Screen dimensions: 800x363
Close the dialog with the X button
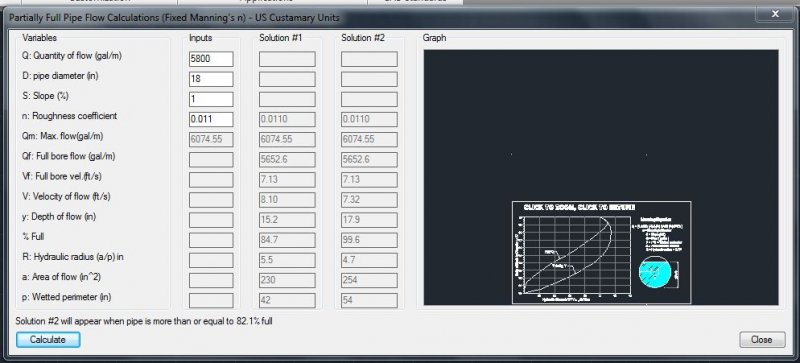click(775, 14)
